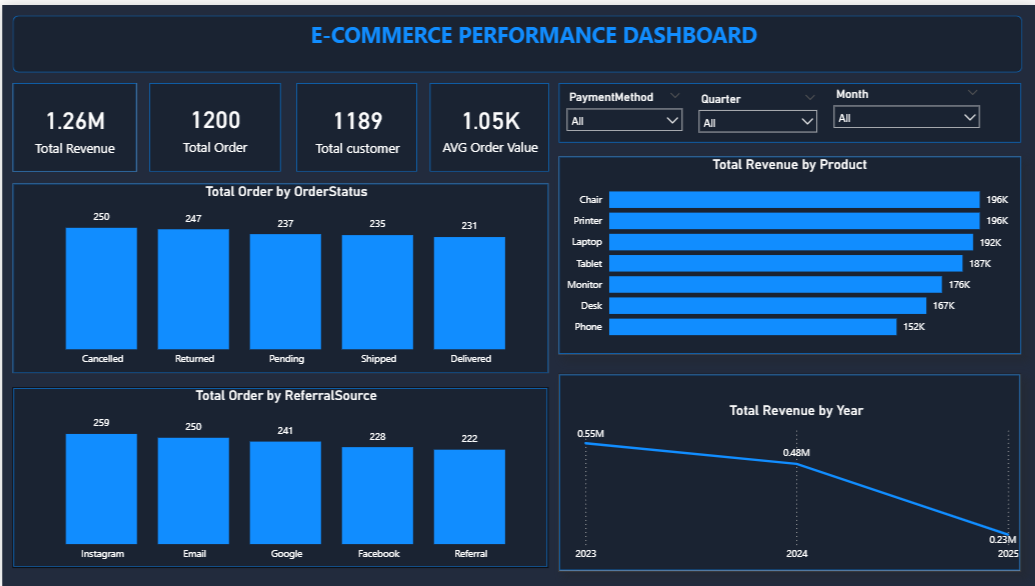1035x586 pixels.
Task: Expand the Month slicer header chevron
Action: (972, 92)
